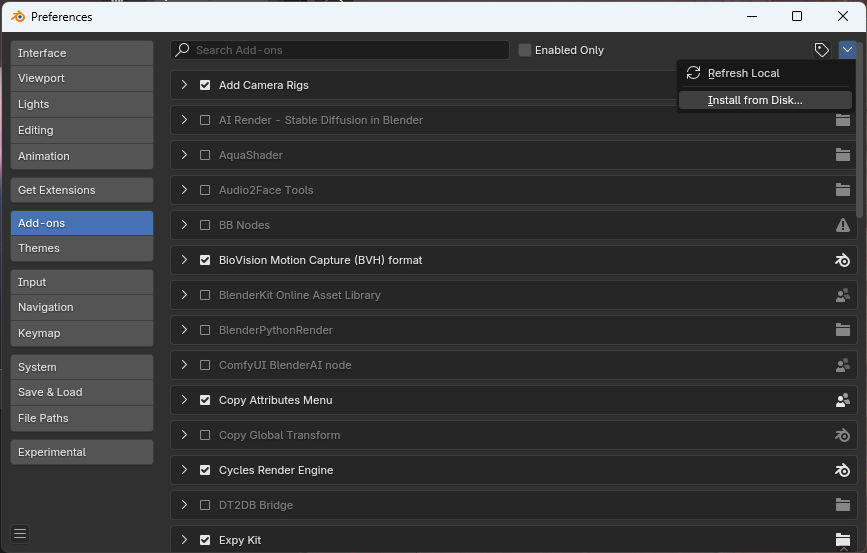The height and width of the screenshot is (553, 867).
Task: Enable Copy Global Transform checkbox
Action: point(205,435)
